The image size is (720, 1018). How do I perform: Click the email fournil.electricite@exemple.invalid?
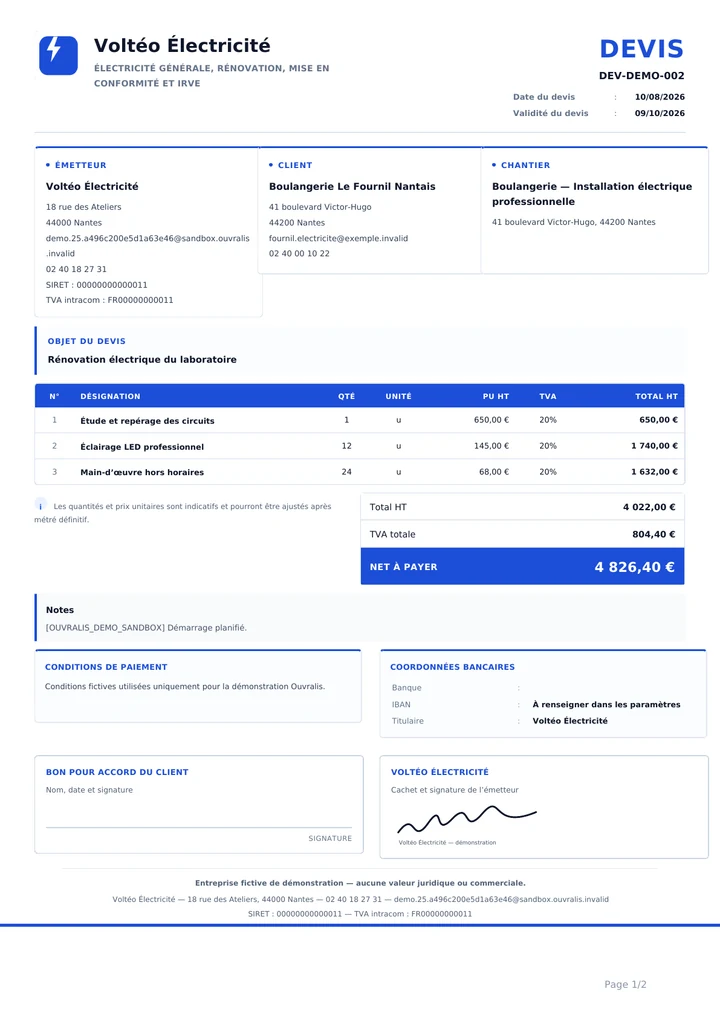click(x=338, y=238)
